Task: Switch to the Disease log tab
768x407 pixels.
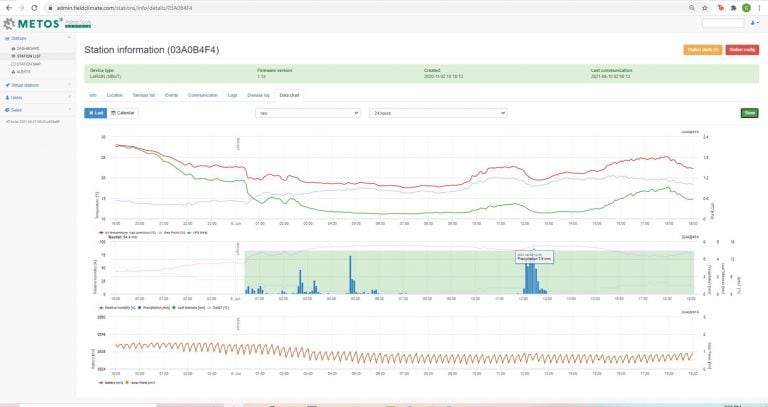Action: [259, 94]
